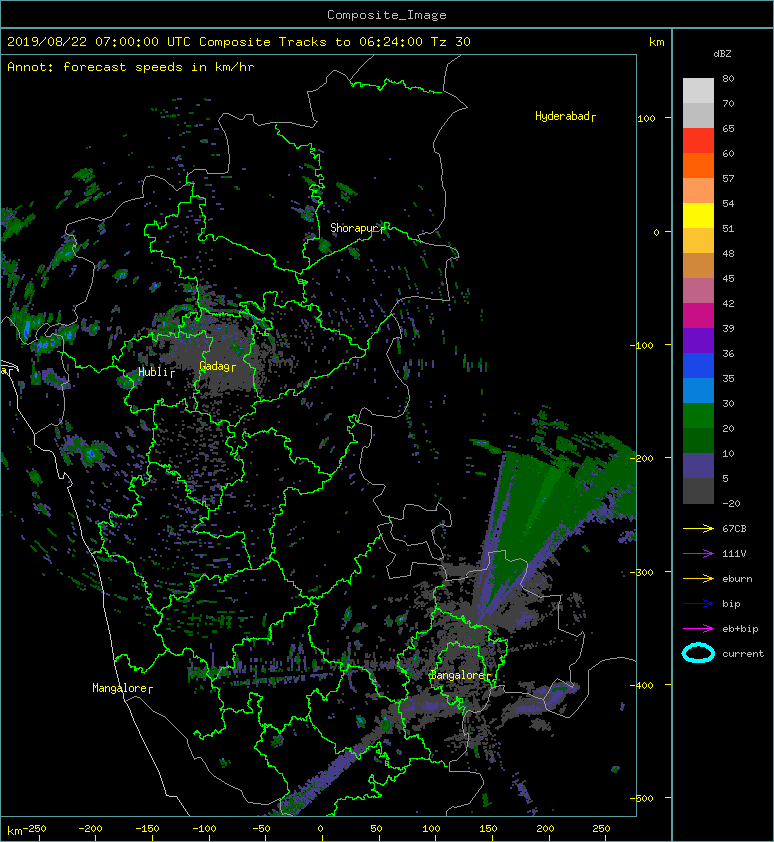The height and width of the screenshot is (842, 774).
Task: Click the blue bip legend arrow
Action: (698, 604)
